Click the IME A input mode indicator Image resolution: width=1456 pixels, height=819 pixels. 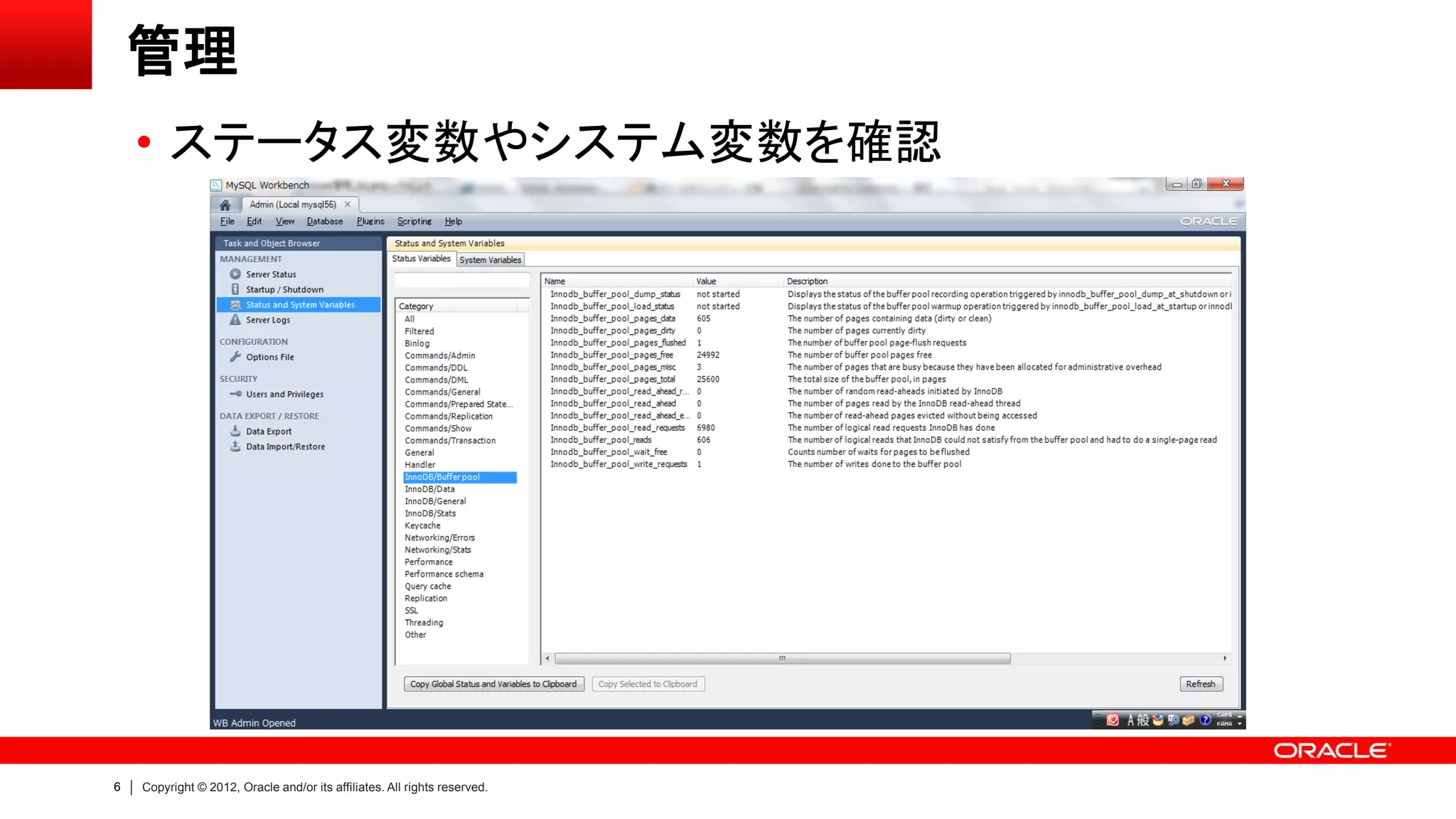pos(1130,720)
